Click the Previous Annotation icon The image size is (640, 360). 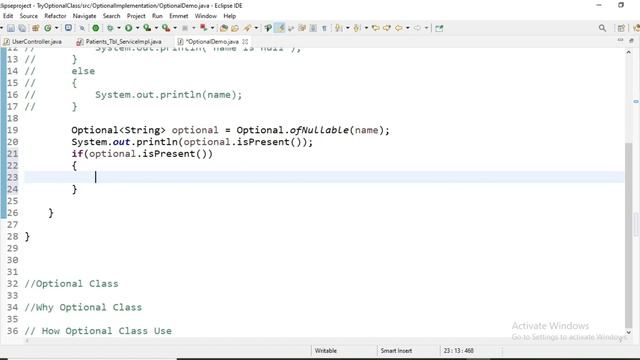coord(357,28)
